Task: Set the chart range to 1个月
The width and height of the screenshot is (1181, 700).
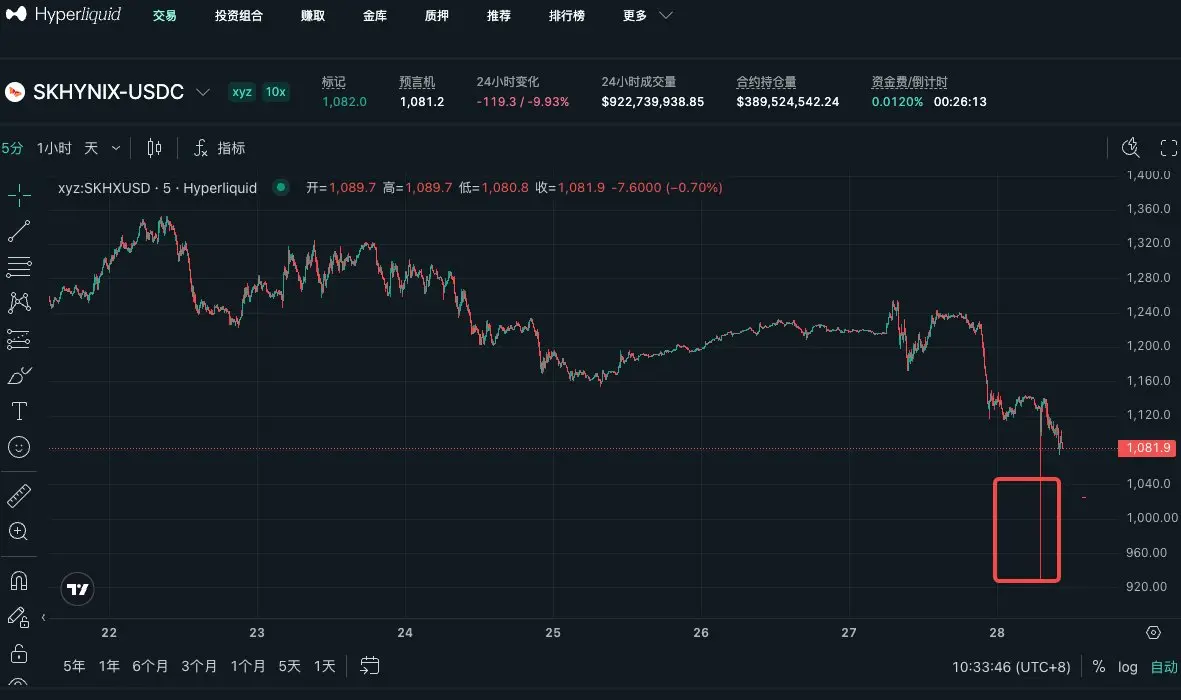Action: (x=247, y=666)
